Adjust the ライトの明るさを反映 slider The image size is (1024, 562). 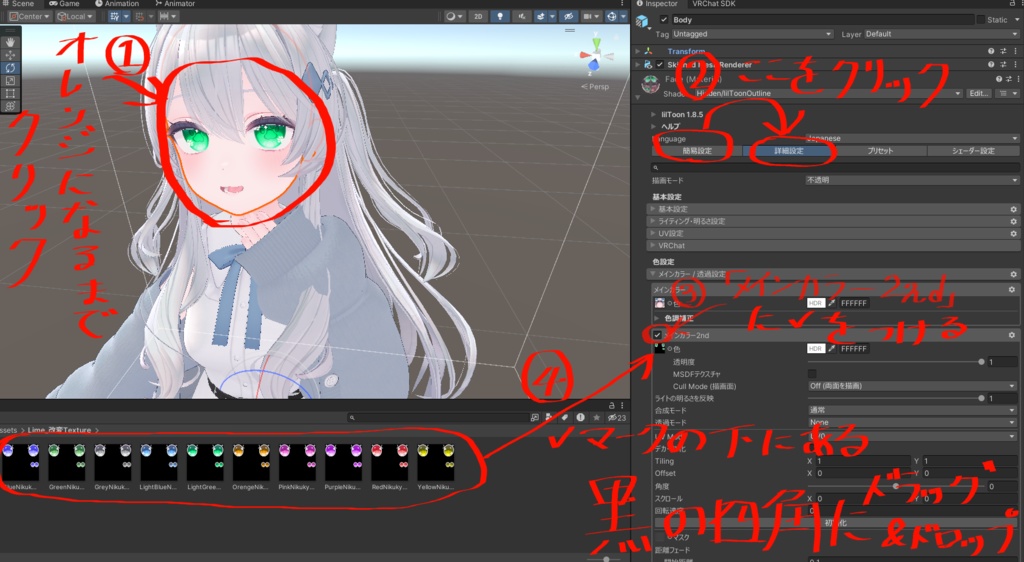(895, 398)
